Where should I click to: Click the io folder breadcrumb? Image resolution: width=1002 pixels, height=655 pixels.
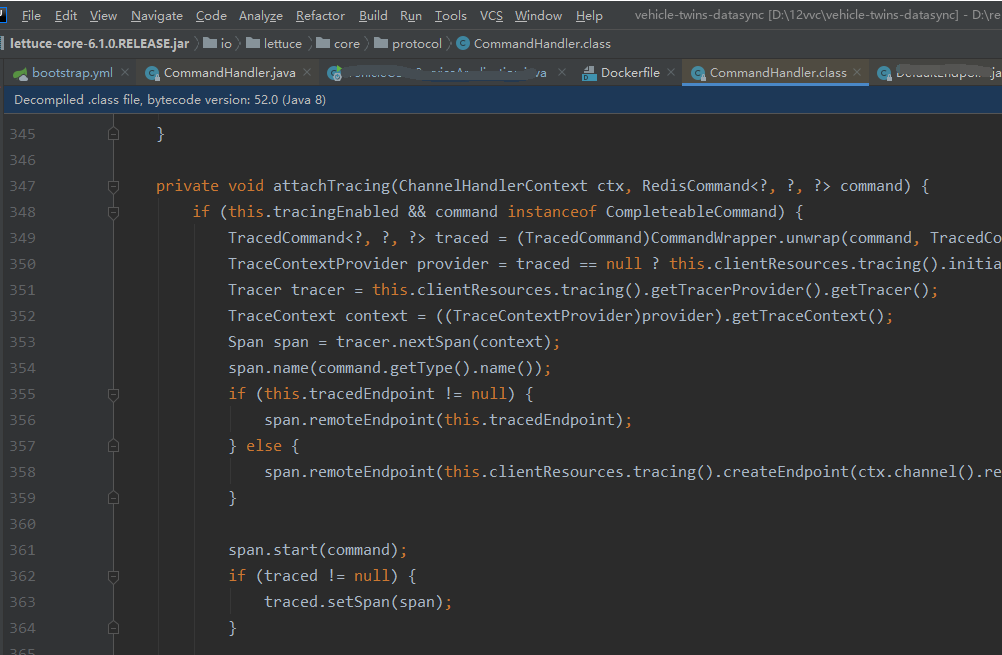pos(218,43)
